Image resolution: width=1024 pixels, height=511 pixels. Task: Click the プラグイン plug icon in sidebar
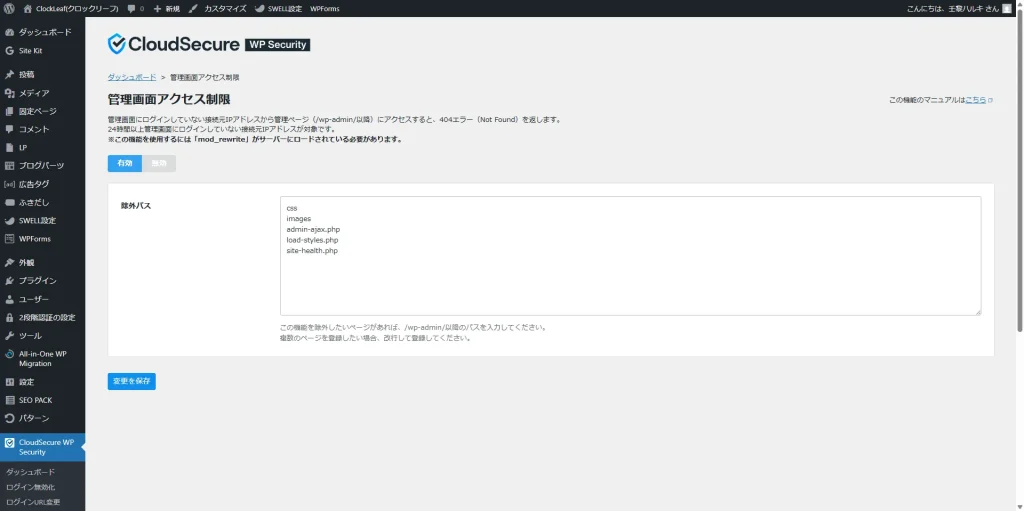pyautogui.click(x=9, y=281)
